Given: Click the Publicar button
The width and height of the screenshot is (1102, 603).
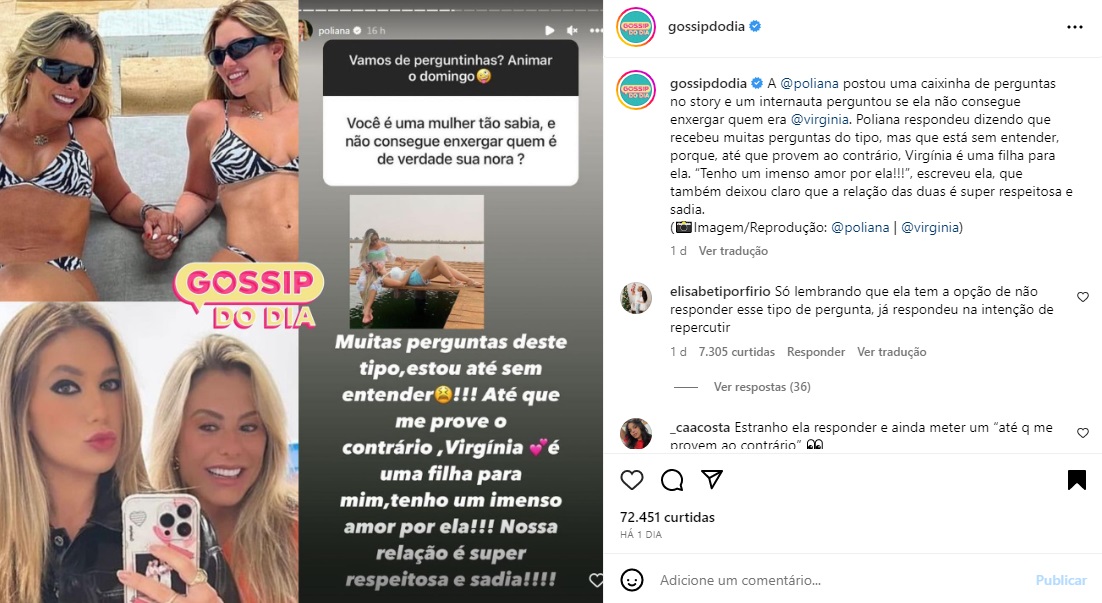Looking at the screenshot, I should click(1061, 581).
